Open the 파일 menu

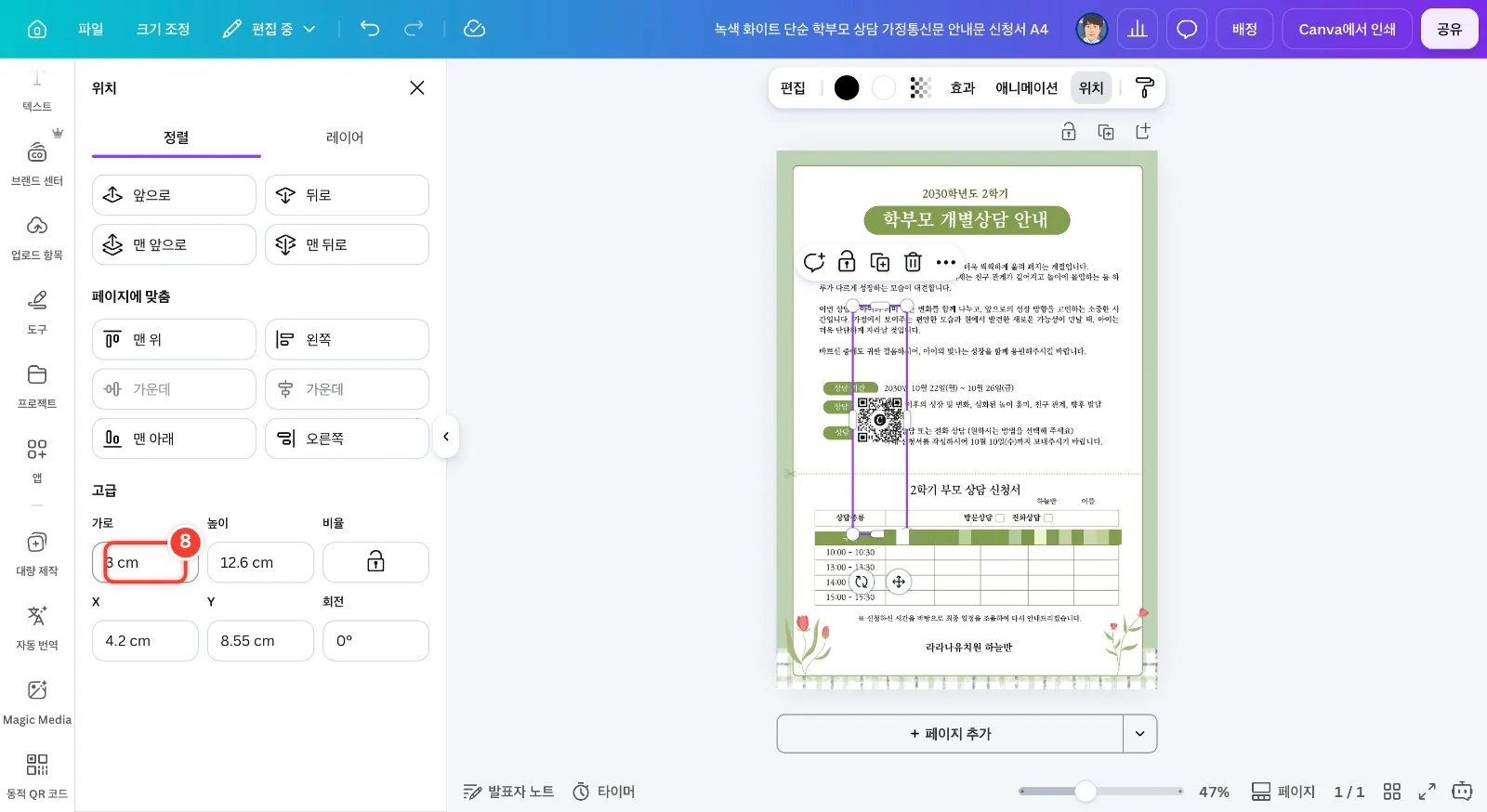(x=90, y=29)
